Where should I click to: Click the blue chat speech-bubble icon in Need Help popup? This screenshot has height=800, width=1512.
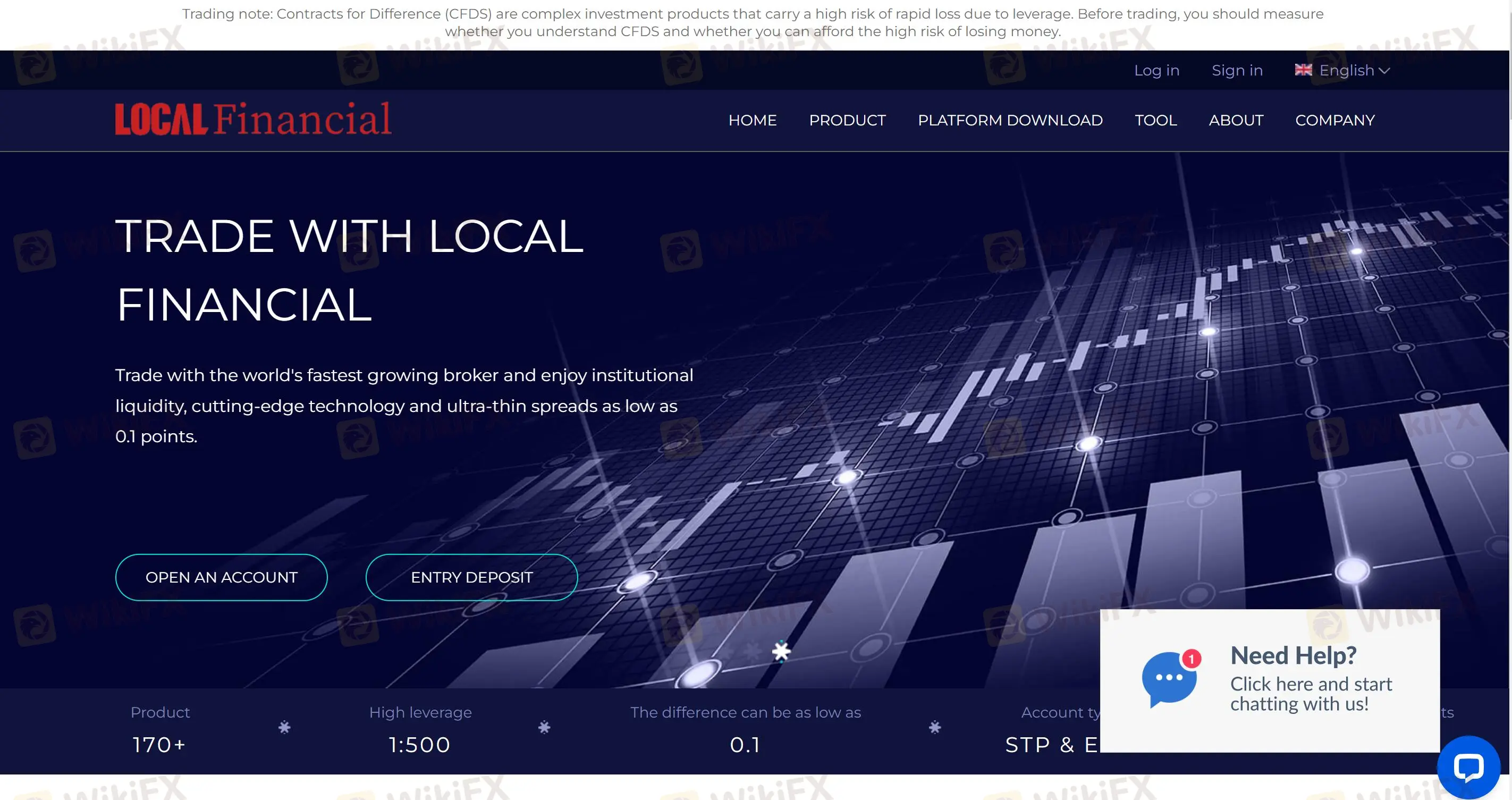(1169, 678)
